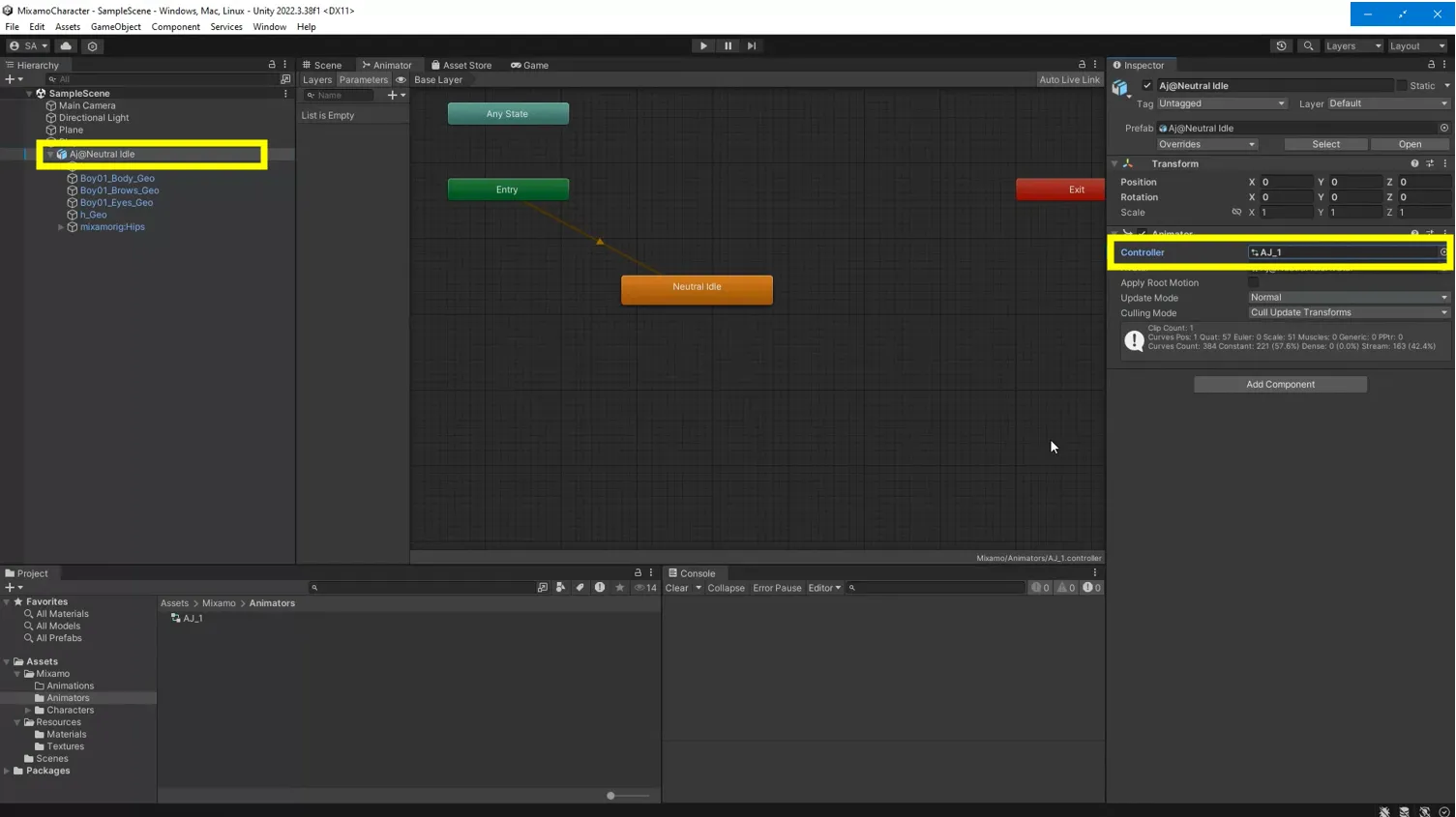1456x817 pixels.
Task: Disable the Animator component checkbox
Action: (1142, 233)
